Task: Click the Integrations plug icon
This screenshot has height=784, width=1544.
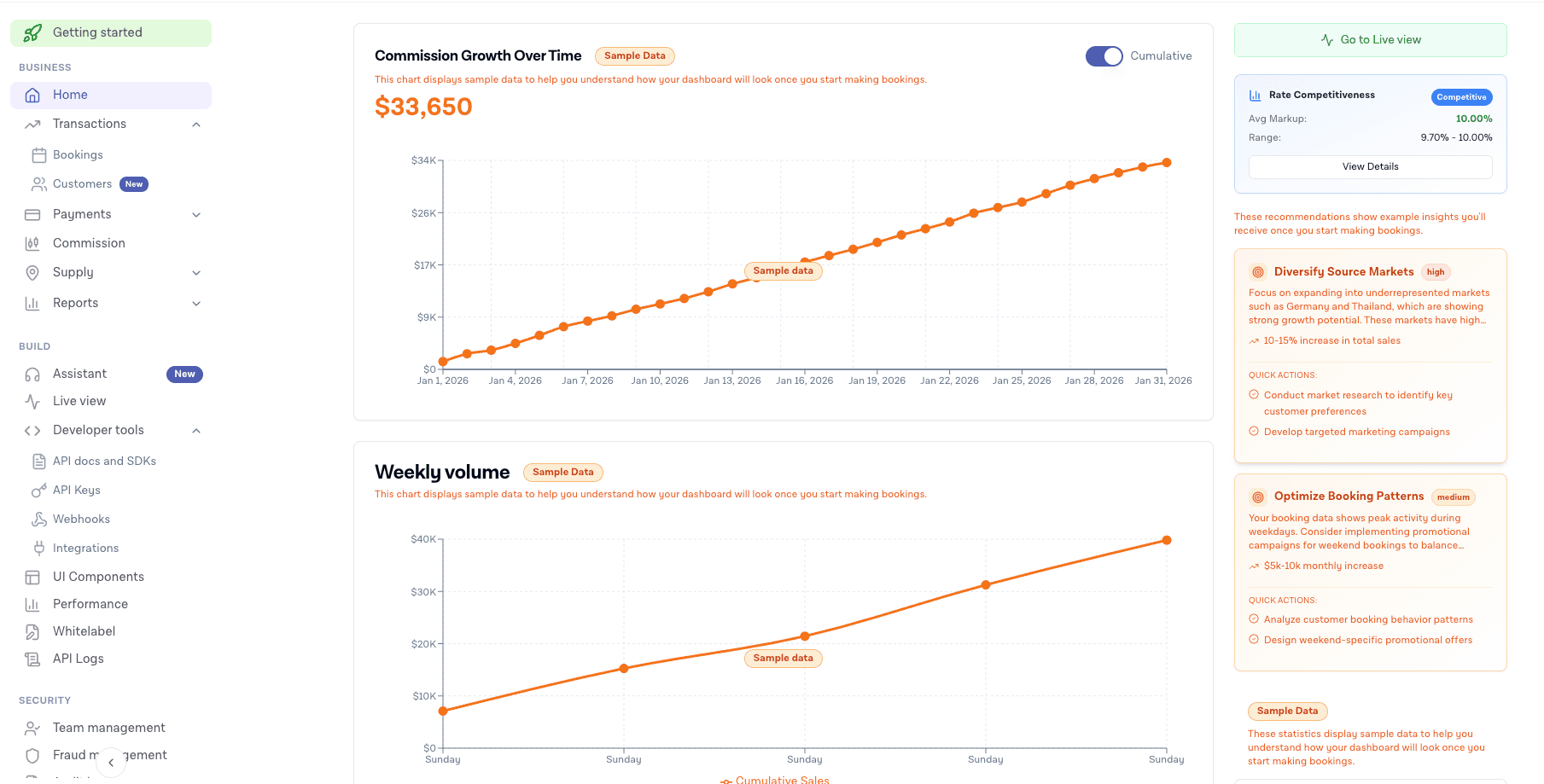Action: coord(39,549)
